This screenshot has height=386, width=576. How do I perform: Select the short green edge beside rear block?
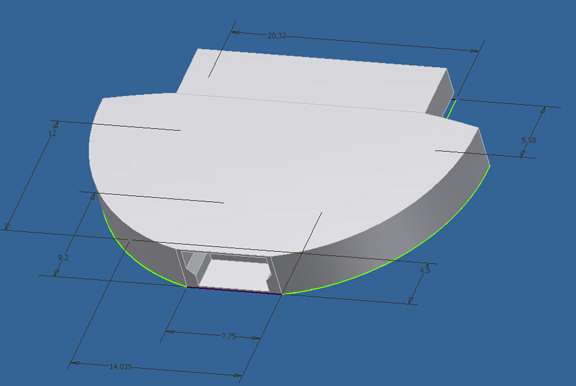pos(451,109)
